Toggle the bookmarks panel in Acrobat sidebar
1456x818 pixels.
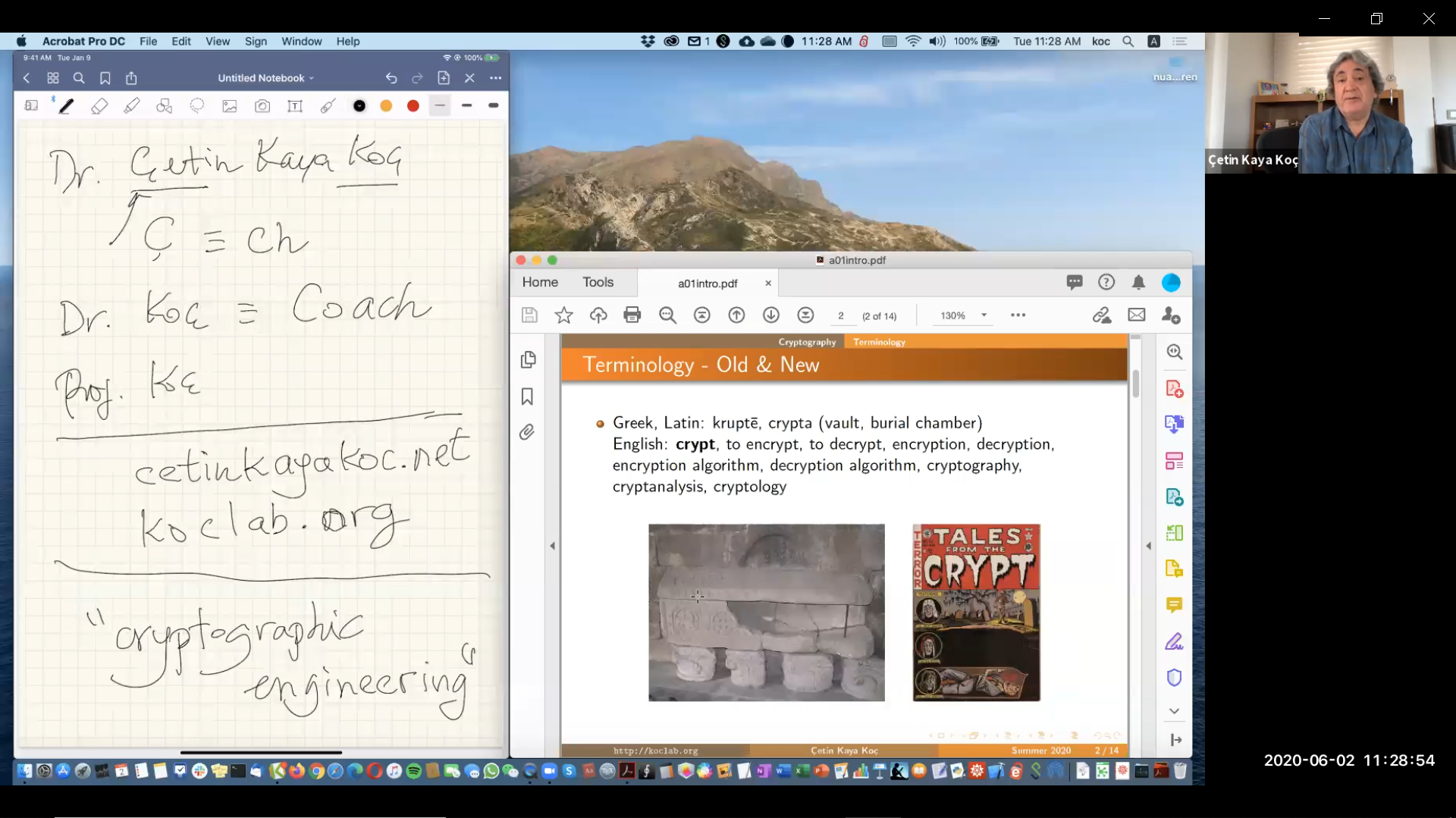click(527, 396)
